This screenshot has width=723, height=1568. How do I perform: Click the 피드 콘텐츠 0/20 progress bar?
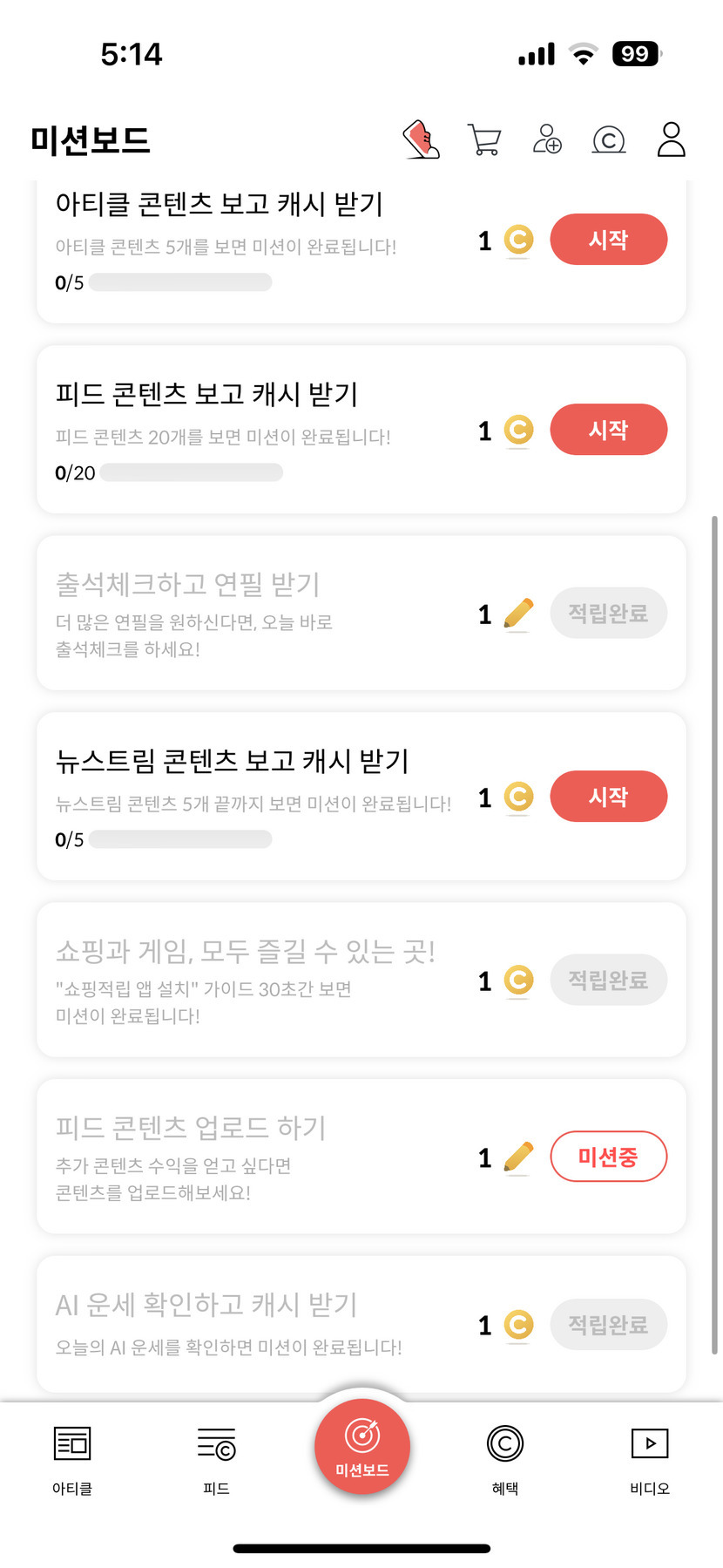pos(191,472)
